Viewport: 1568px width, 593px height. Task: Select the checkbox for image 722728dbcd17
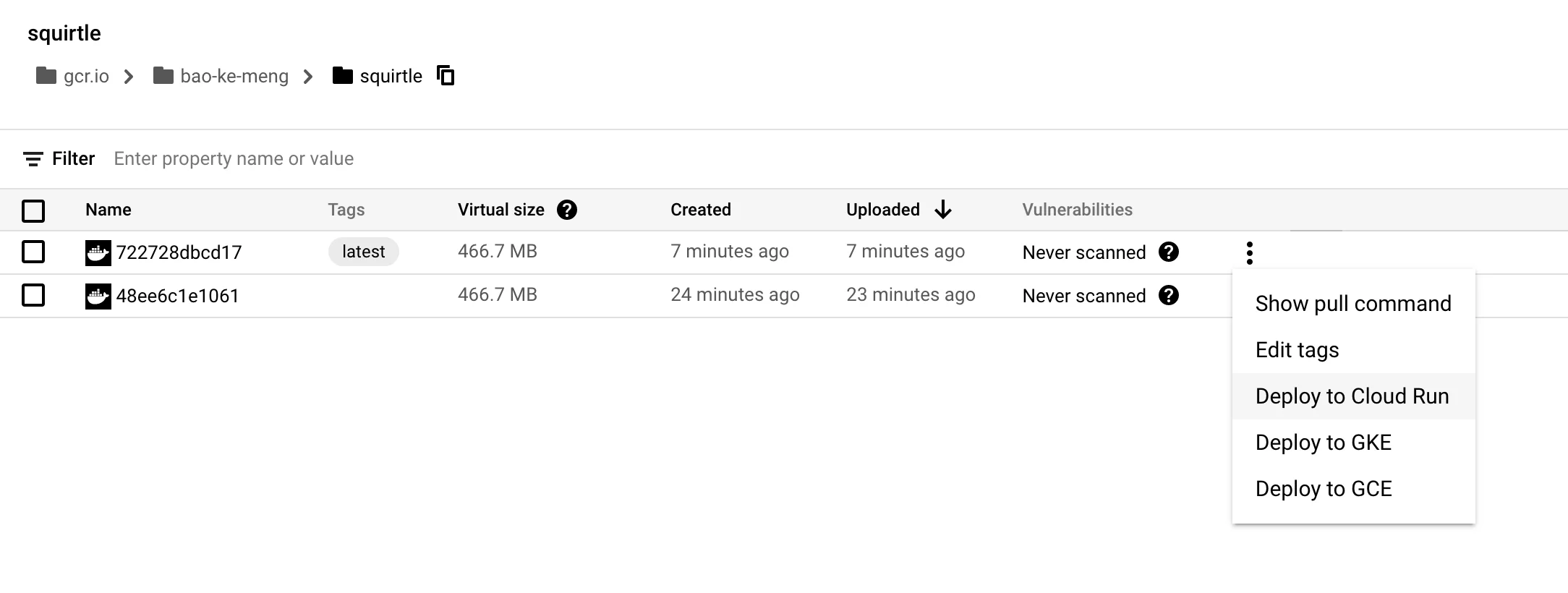[x=33, y=252]
